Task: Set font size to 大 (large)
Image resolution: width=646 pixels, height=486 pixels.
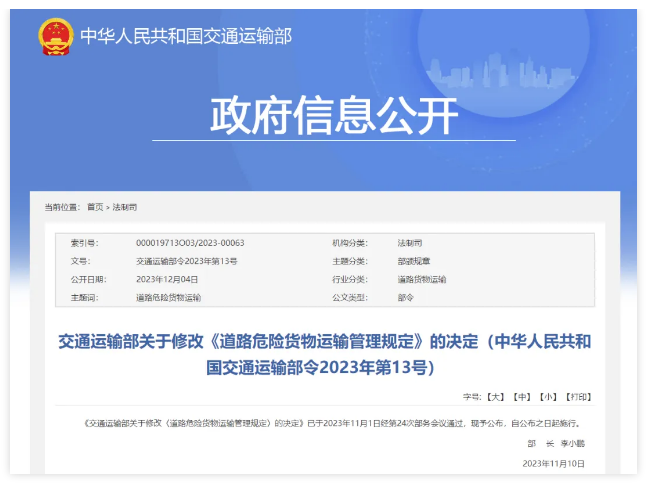Action: coord(495,397)
